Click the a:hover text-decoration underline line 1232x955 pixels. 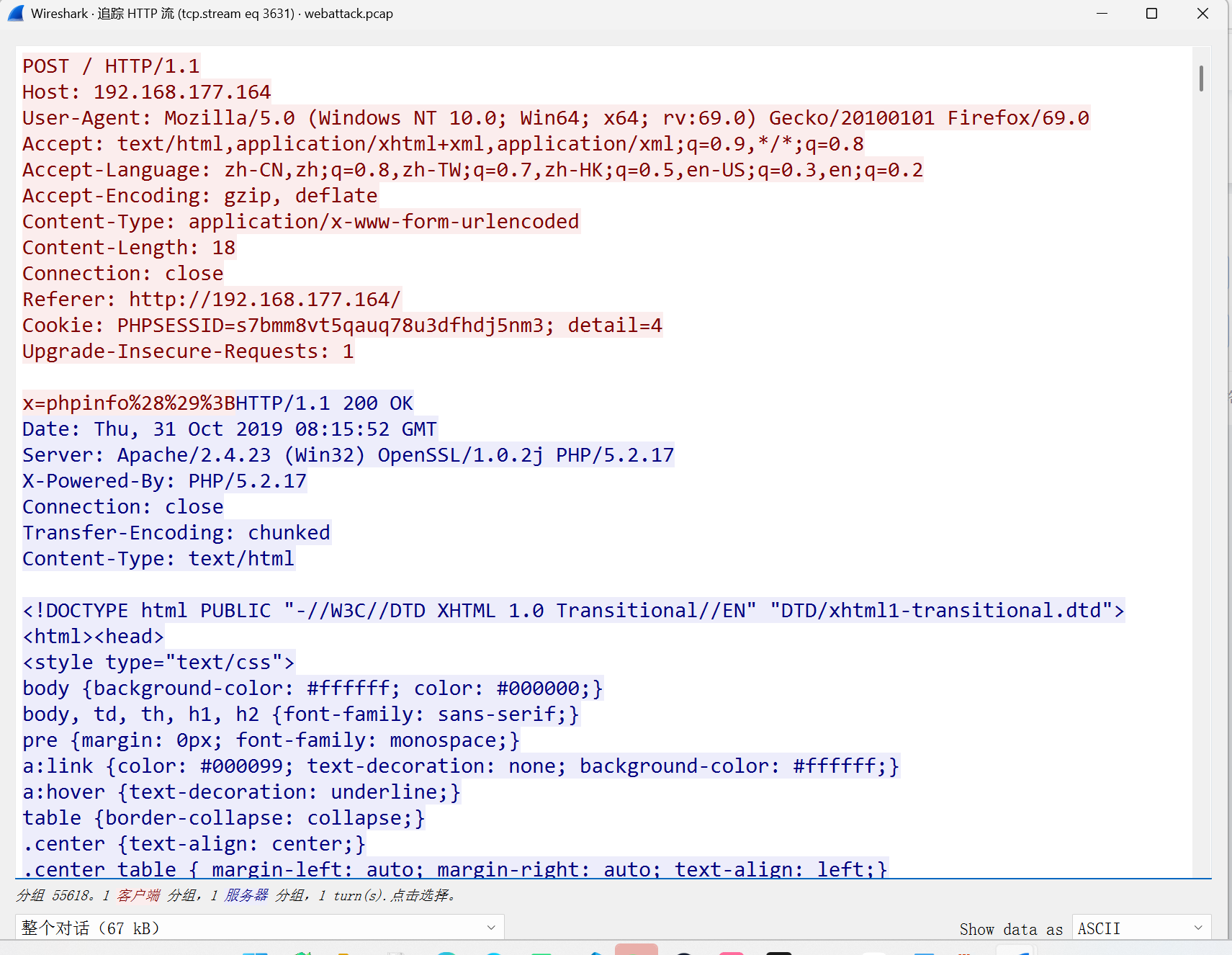(241, 792)
